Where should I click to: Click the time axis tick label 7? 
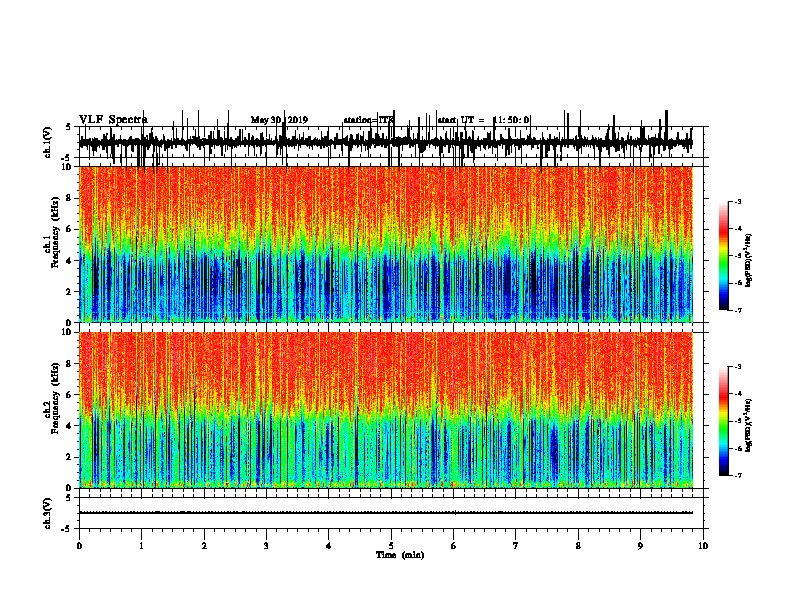point(516,546)
